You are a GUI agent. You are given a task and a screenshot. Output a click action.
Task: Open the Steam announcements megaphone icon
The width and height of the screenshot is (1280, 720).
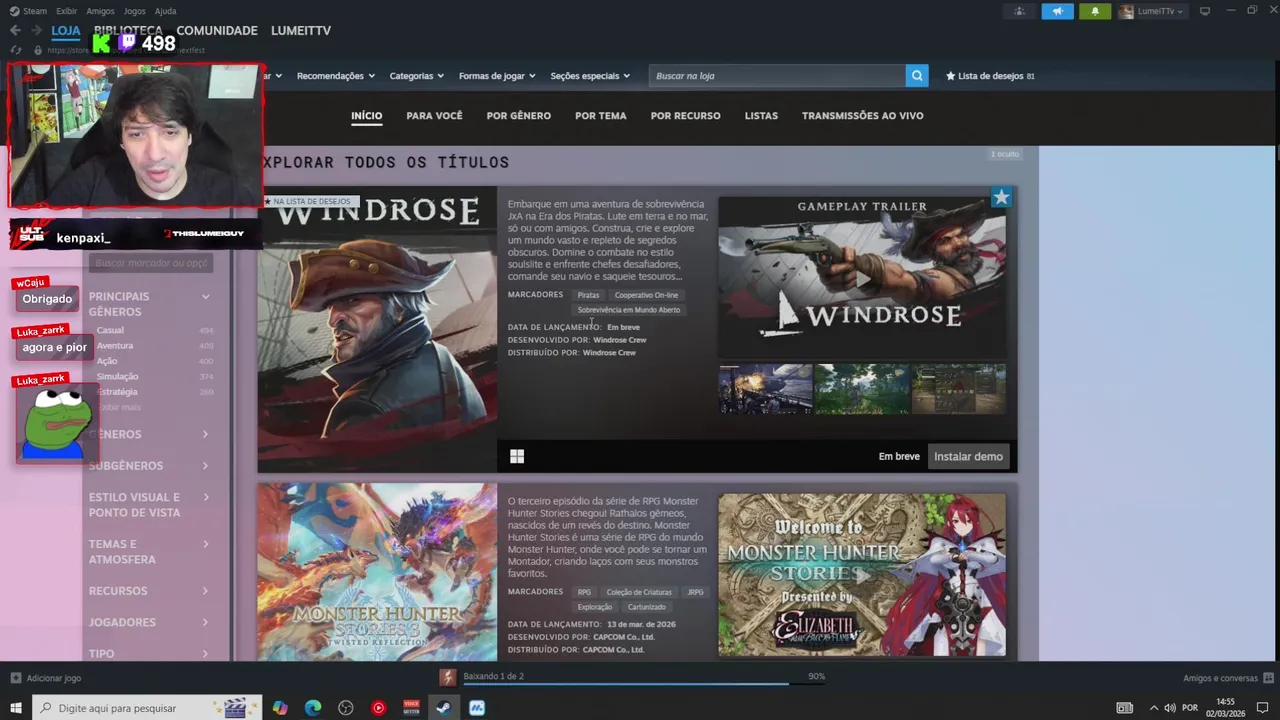point(1057,11)
